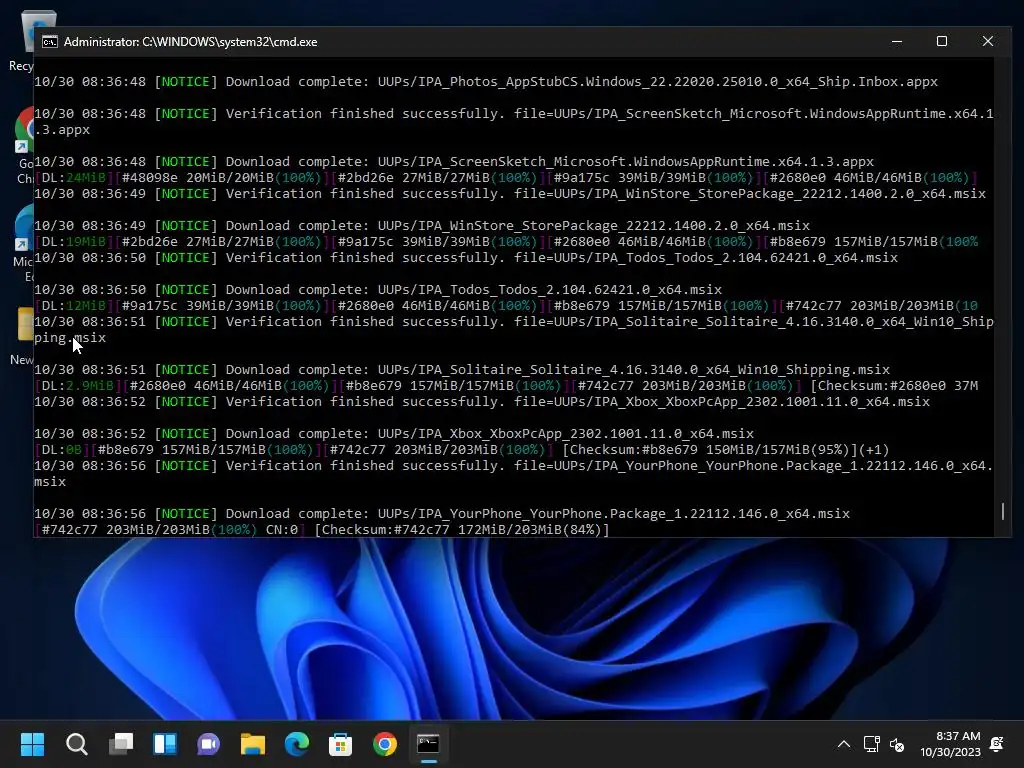
Task: Click the WinStore_StorePackage verification line
Action: 510,193
